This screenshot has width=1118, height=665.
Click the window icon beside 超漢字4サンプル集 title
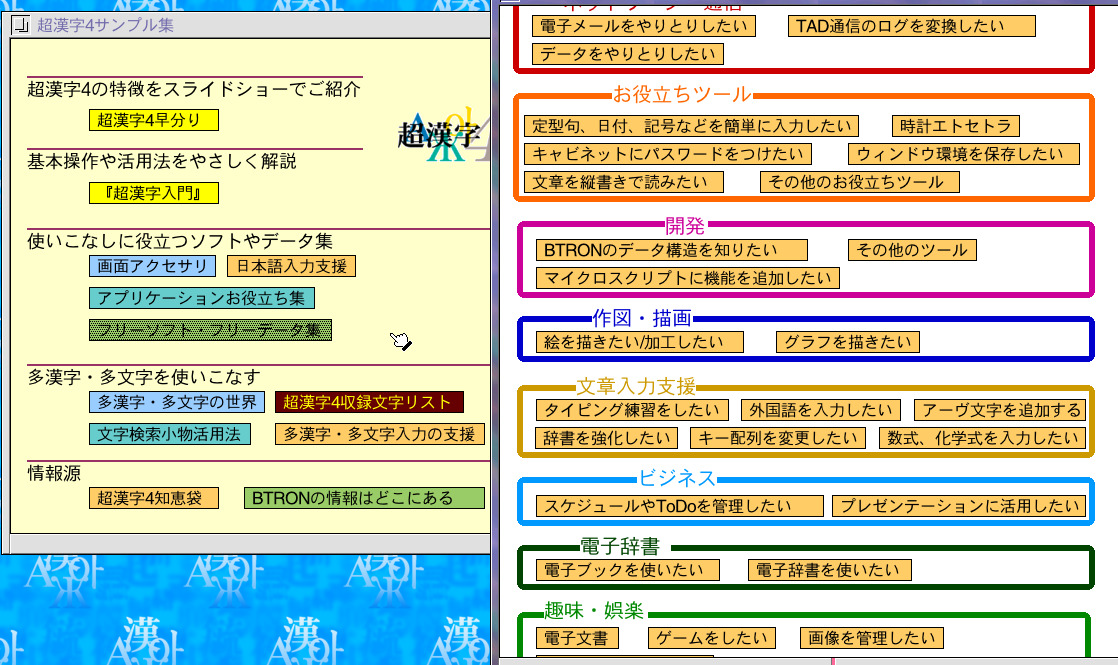click(x=21, y=26)
